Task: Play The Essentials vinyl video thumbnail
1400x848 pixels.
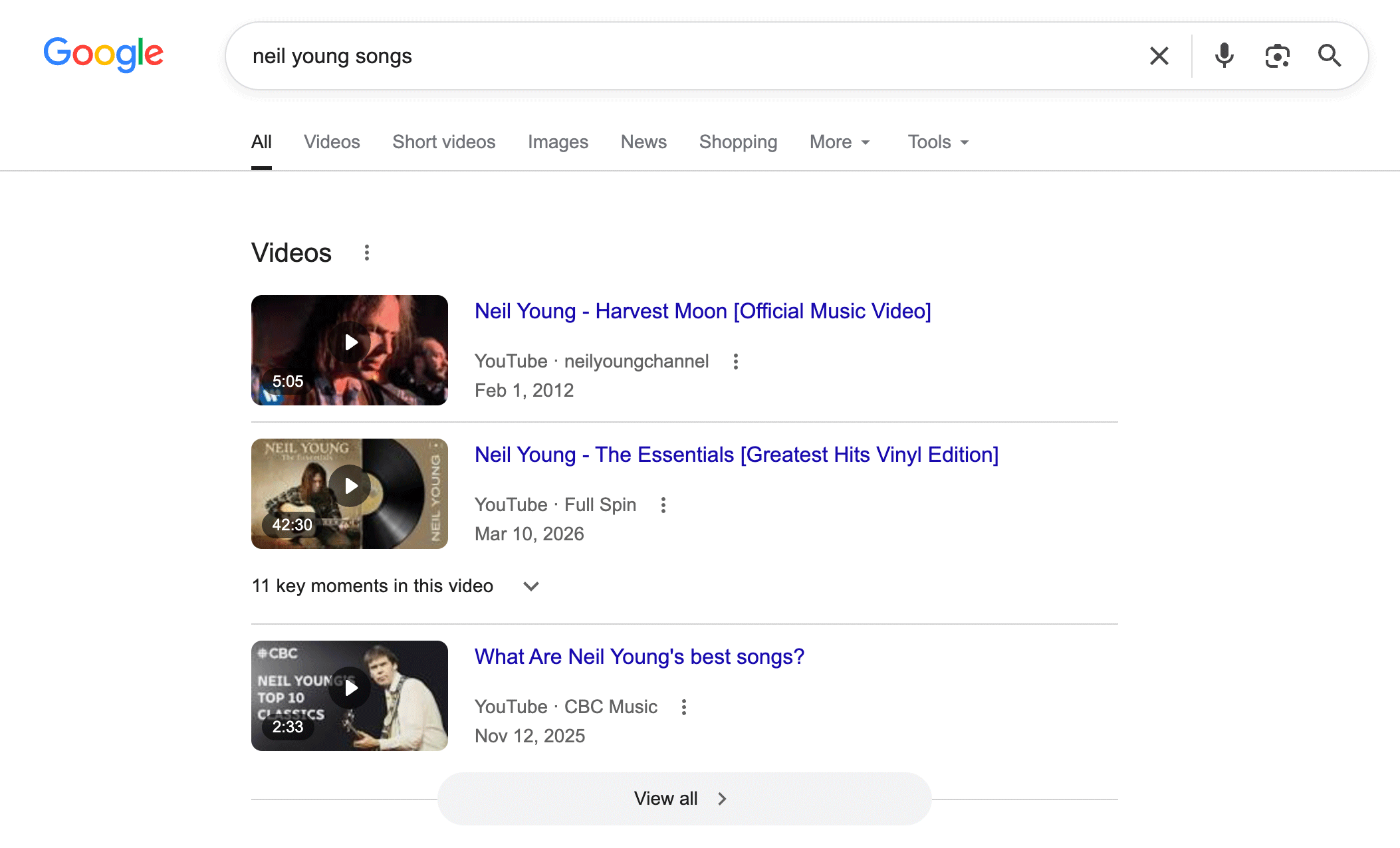Action: point(350,494)
